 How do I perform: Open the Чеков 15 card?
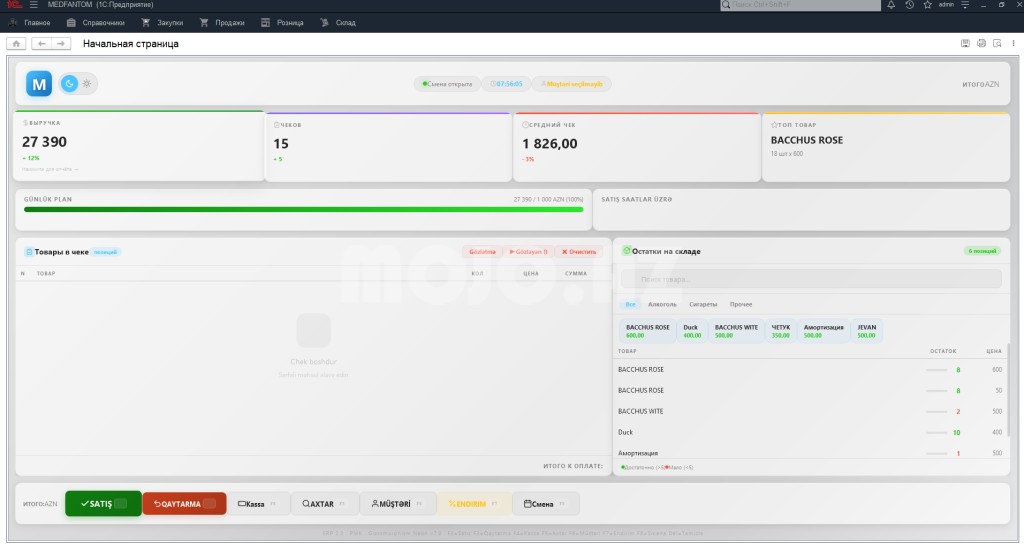click(389, 147)
